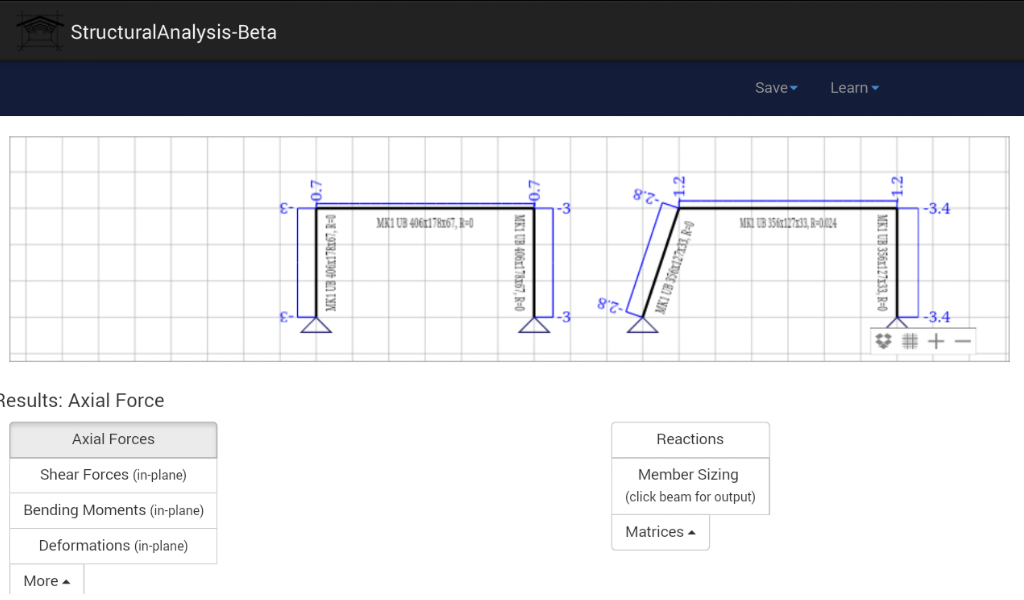Click the '0.7' value above left frame's right corner
Viewport: 1024px width, 600px height.
pos(535,191)
